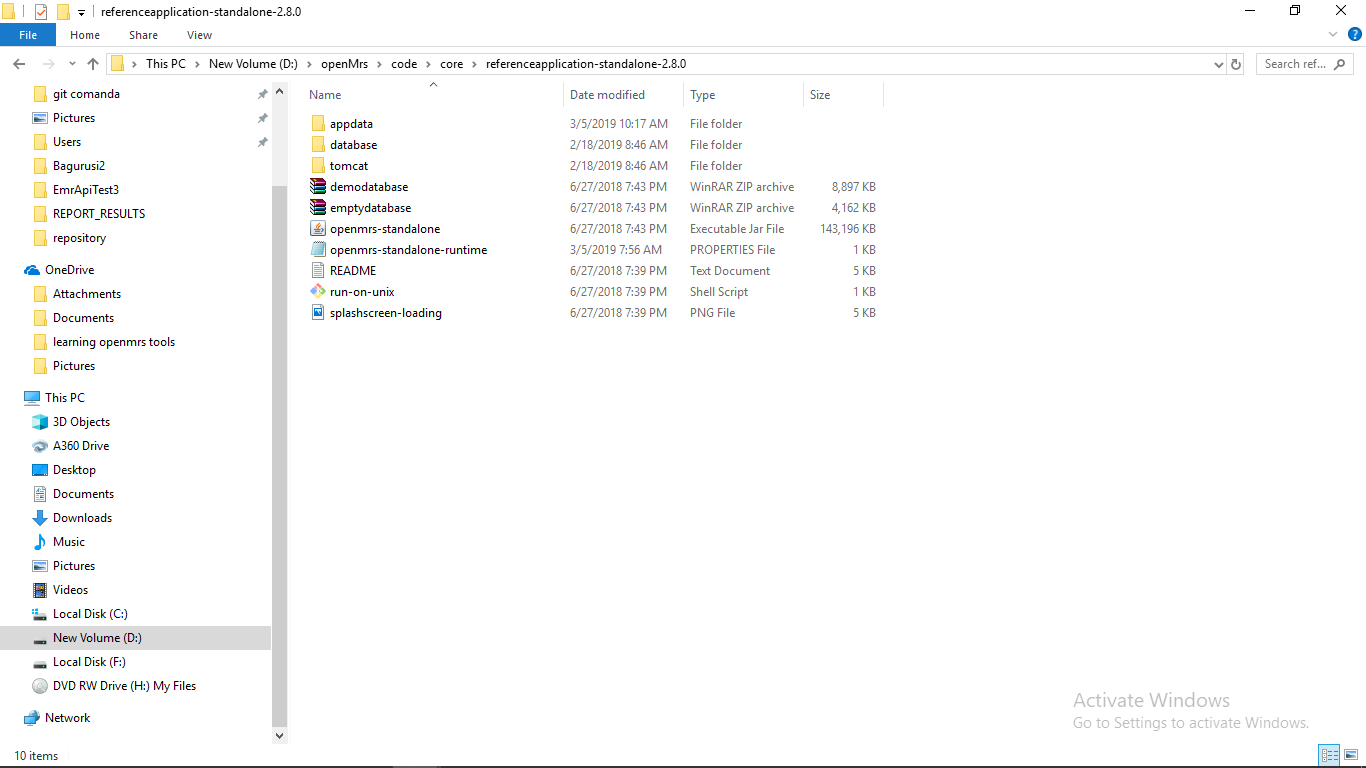1366x768 pixels.
Task: Open the File menu tab
Action: [28, 35]
